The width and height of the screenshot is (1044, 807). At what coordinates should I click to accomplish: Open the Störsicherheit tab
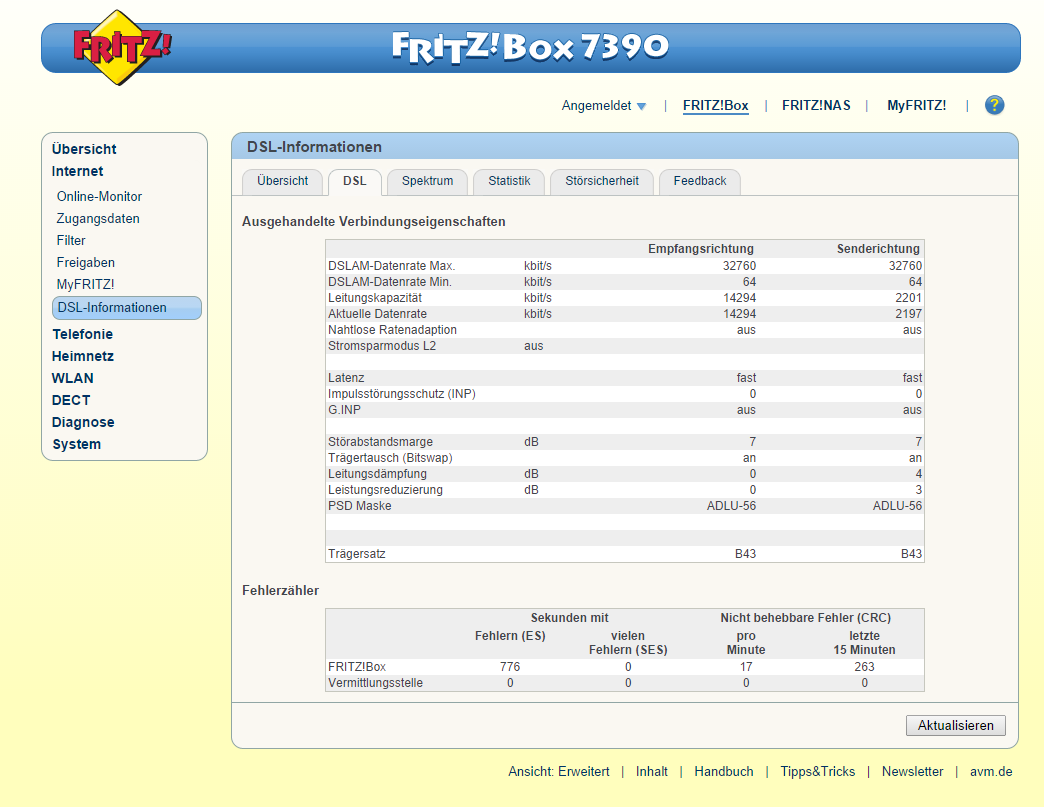(601, 181)
